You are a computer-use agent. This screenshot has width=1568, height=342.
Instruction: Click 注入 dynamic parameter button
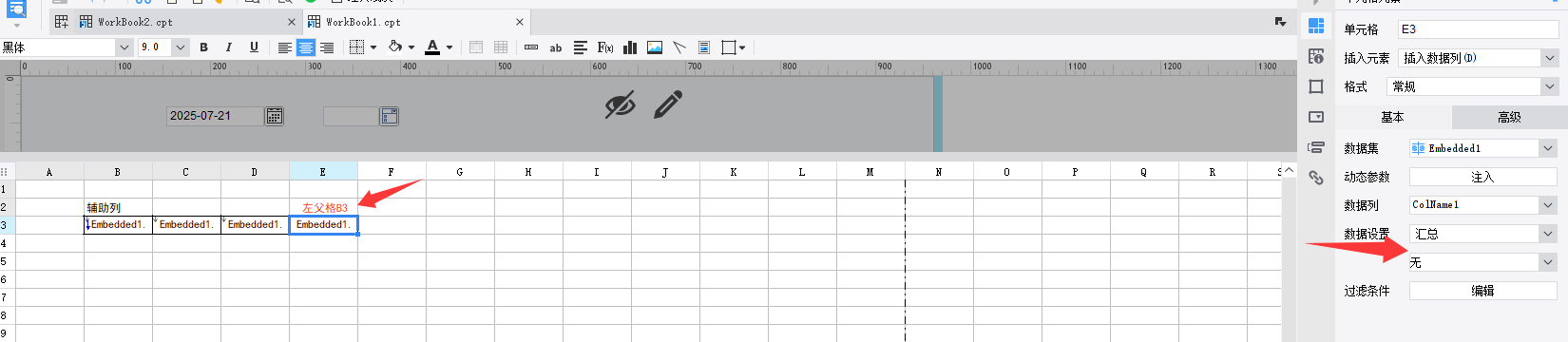(x=1483, y=177)
